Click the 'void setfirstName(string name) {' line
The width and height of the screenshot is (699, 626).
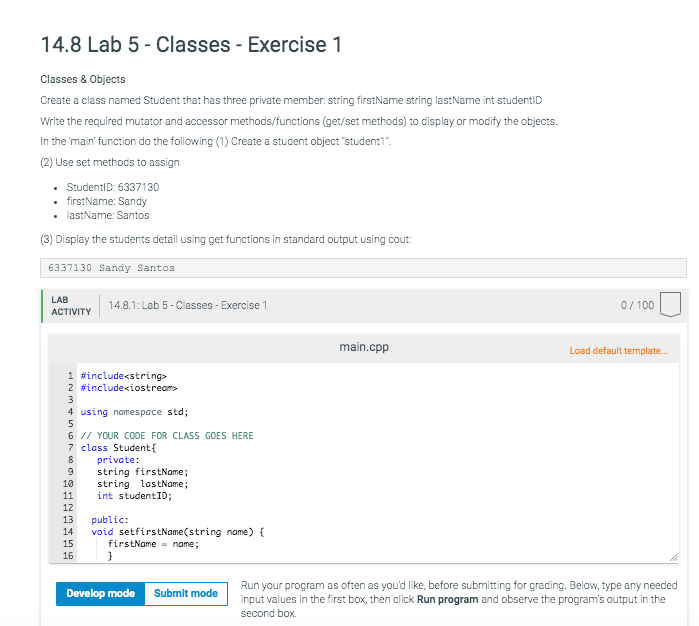tap(178, 532)
